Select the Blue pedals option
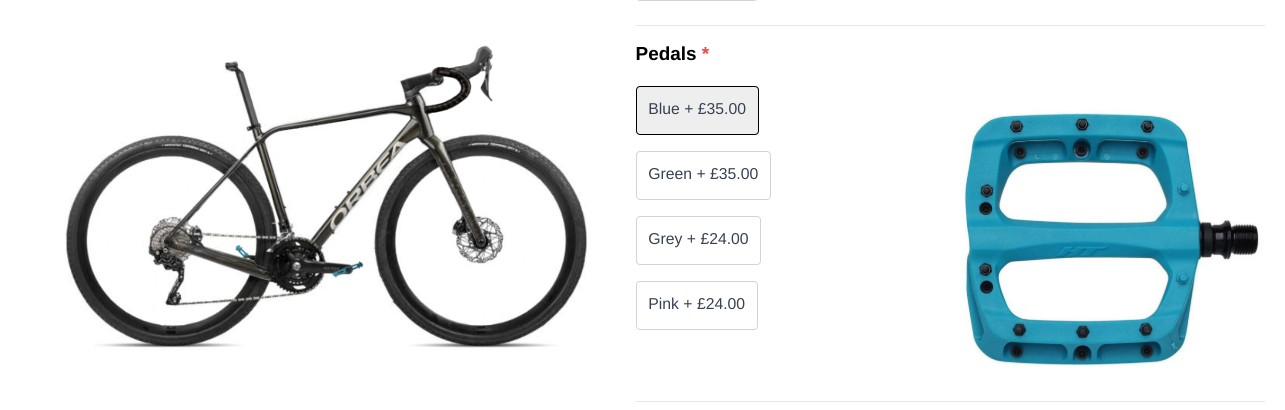 coord(697,110)
